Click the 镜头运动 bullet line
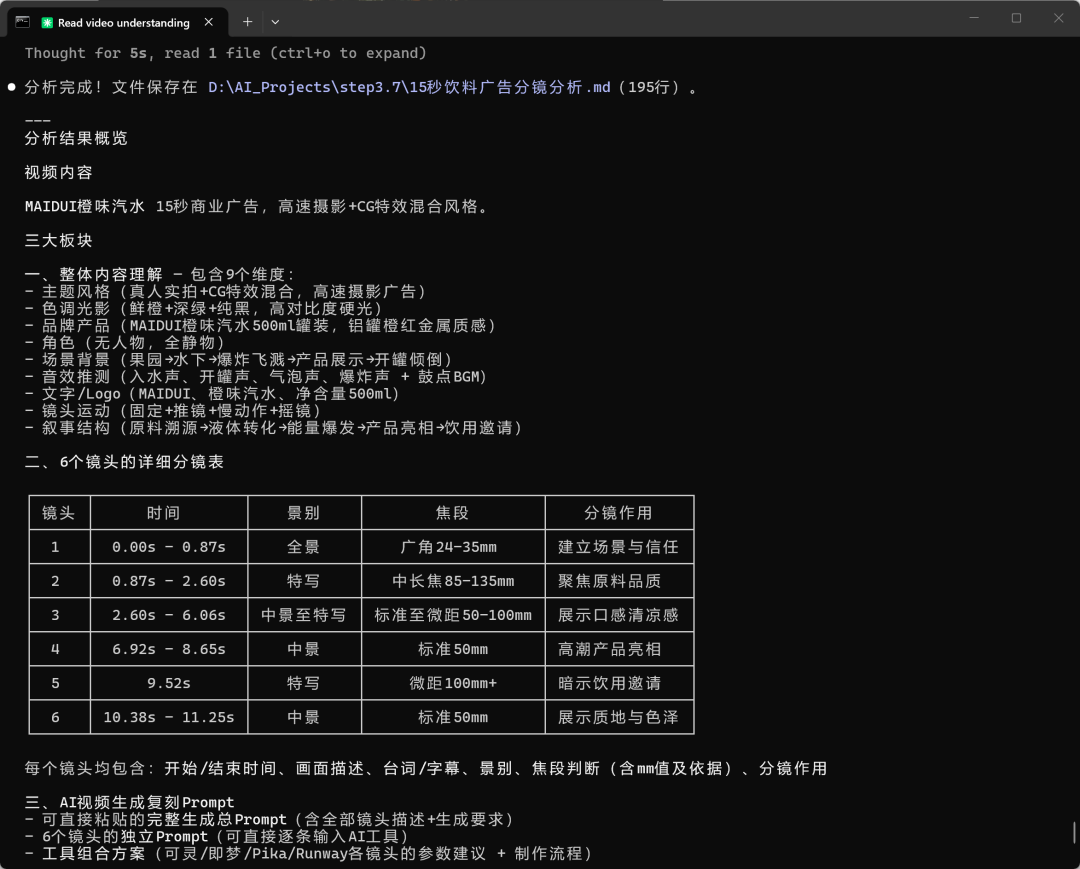The height and width of the screenshot is (869, 1080). (x=174, y=410)
